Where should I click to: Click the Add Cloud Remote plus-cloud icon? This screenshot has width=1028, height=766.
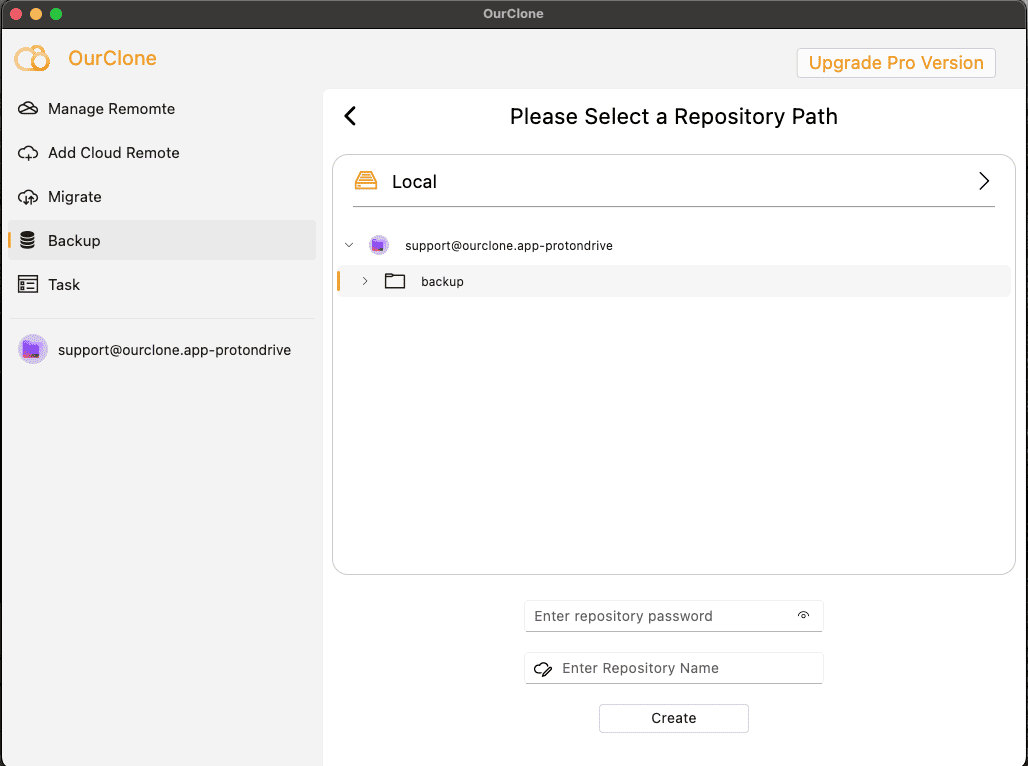coord(28,153)
